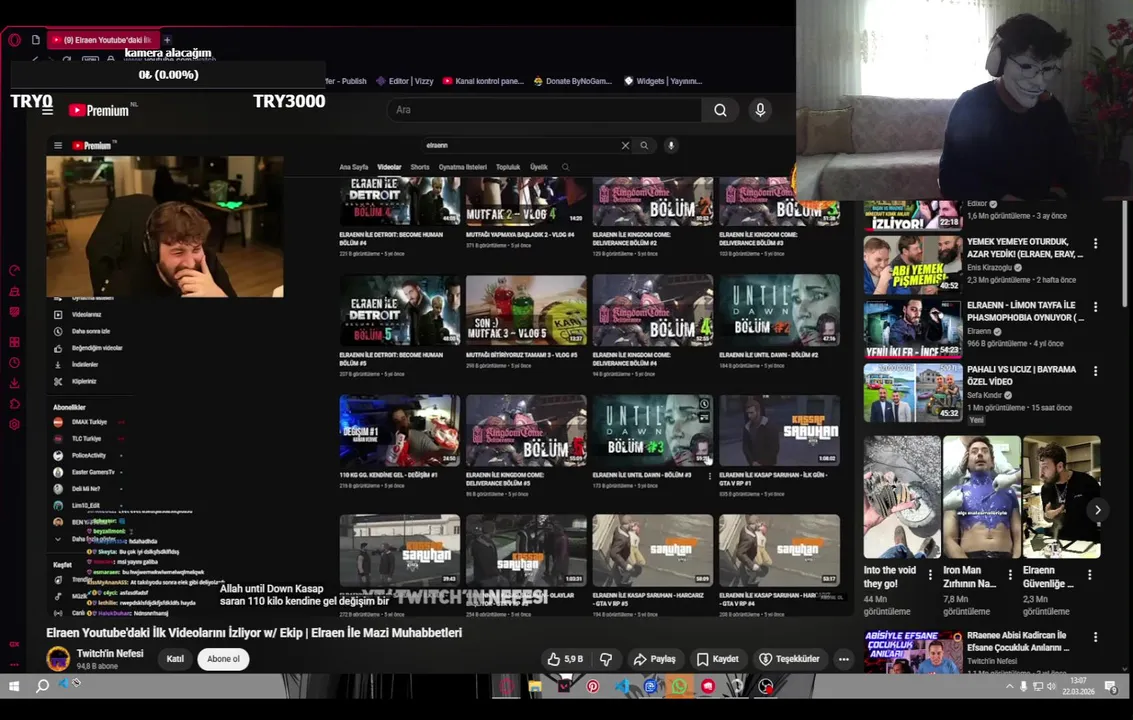Open Sefa Kındır channel link
Viewport: 1133px width, 720px height.
click(984, 395)
